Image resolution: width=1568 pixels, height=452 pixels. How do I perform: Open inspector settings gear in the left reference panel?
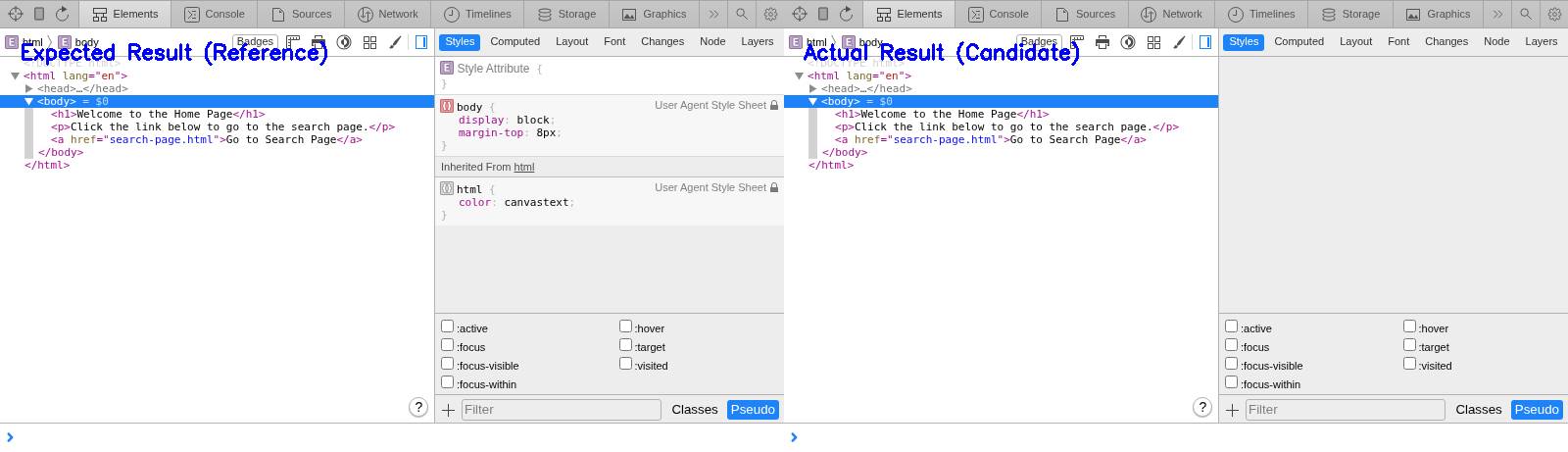[770, 14]
